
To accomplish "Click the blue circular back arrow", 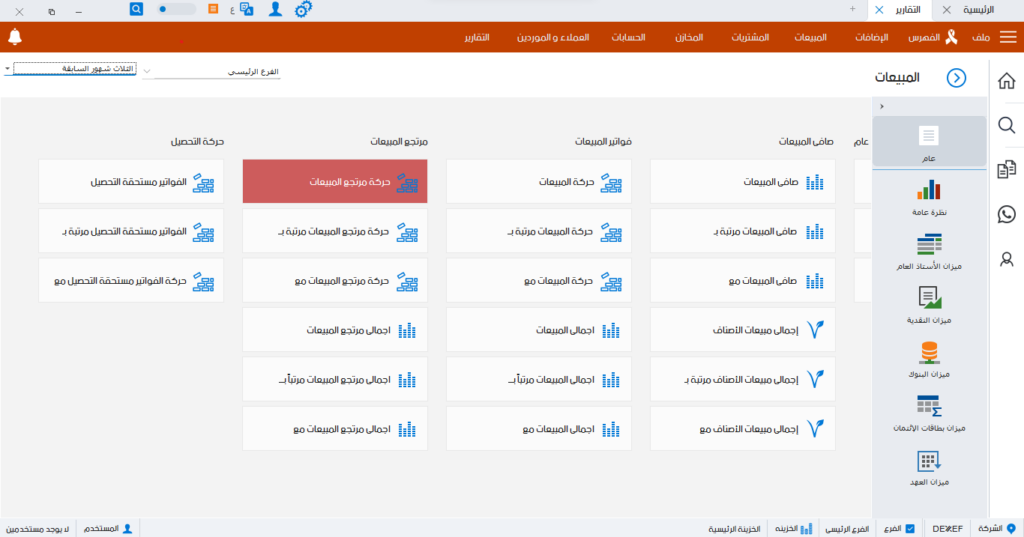I will [956, 78].
